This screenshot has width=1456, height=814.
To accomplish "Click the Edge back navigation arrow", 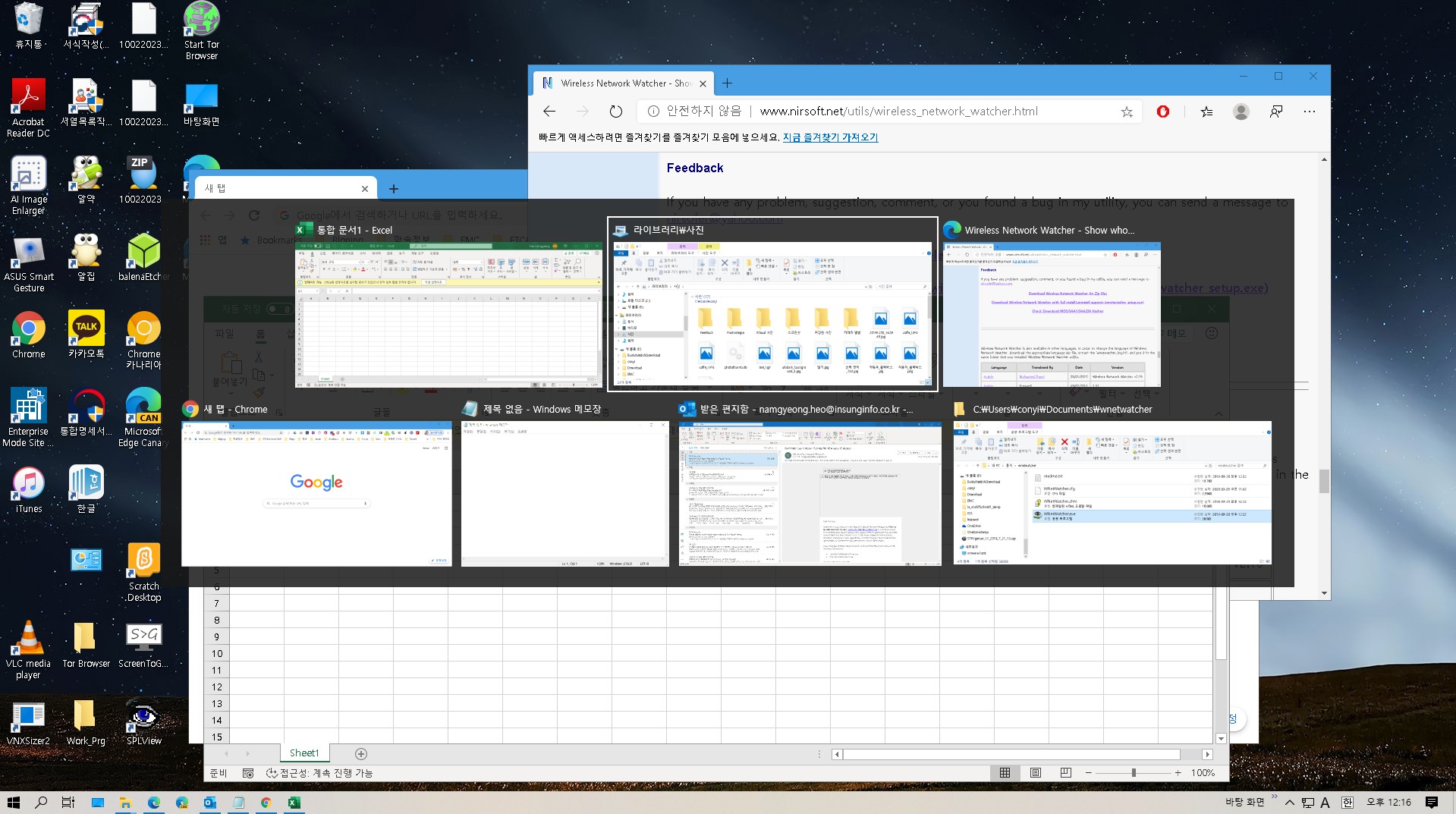I will point(549,112).
